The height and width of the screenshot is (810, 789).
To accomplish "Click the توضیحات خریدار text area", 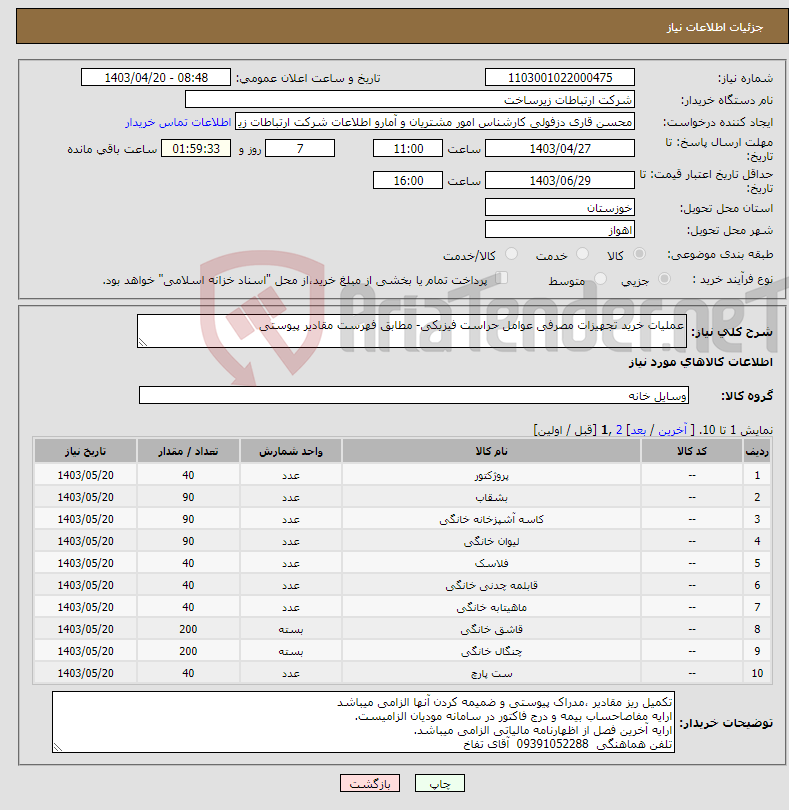I will coord(363,722).
